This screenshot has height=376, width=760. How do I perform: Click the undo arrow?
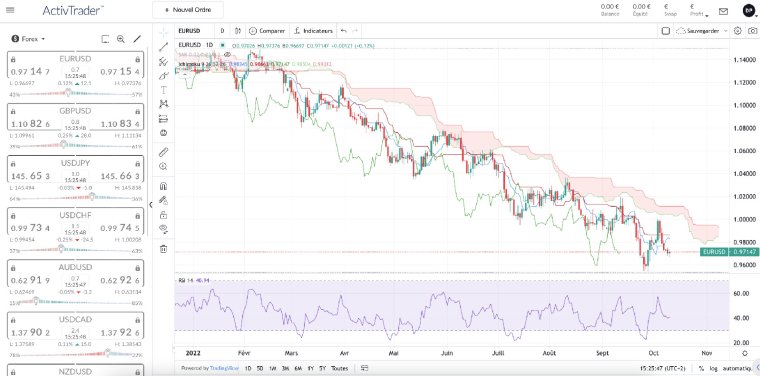pos(344,31)
